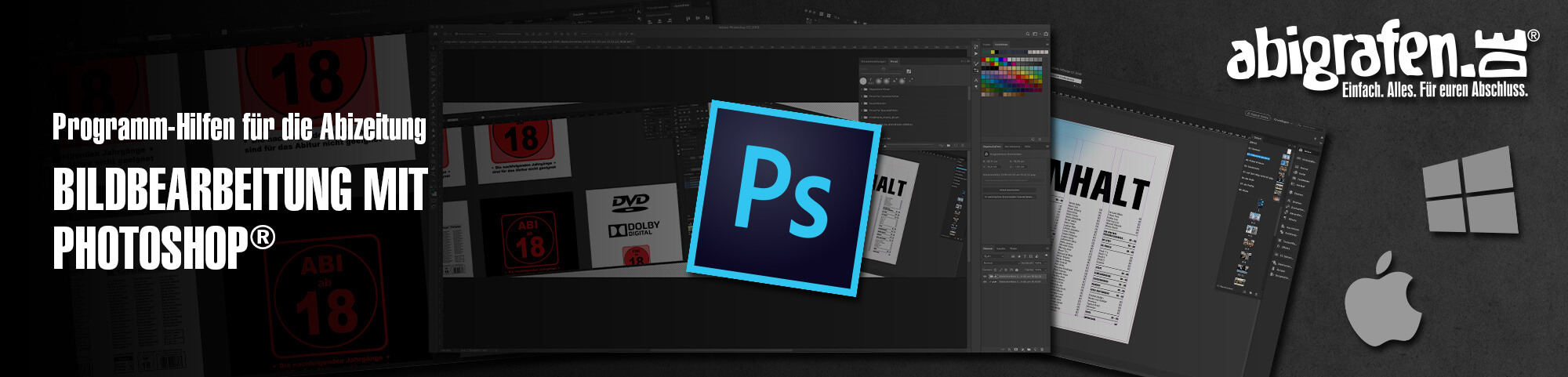Viewport: 1568px width, 377px height.
Task: Switch to the Ebenen panel tab
Action: pos(988,248)
